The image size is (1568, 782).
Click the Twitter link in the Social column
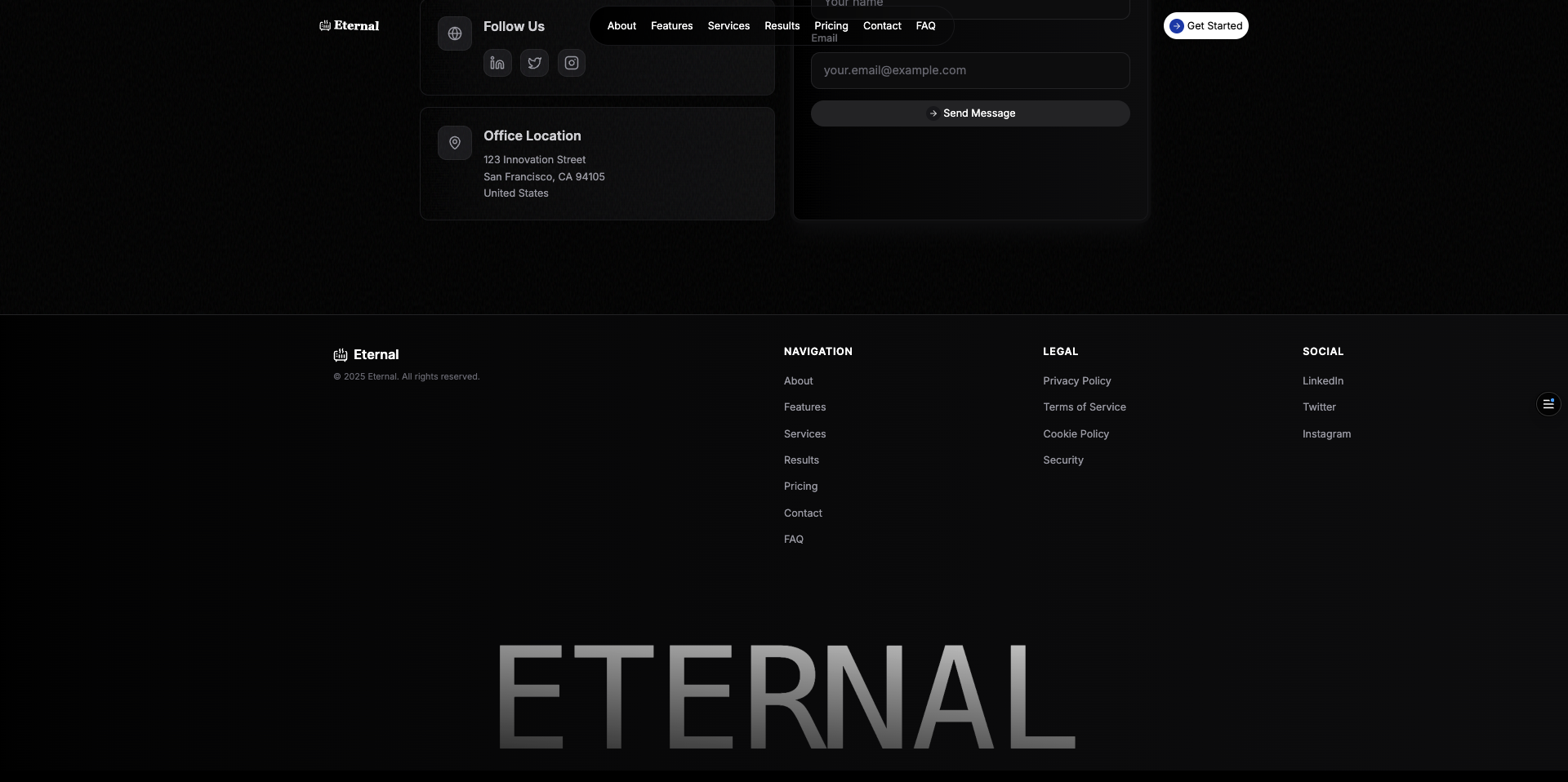(x=1319, y=407)
